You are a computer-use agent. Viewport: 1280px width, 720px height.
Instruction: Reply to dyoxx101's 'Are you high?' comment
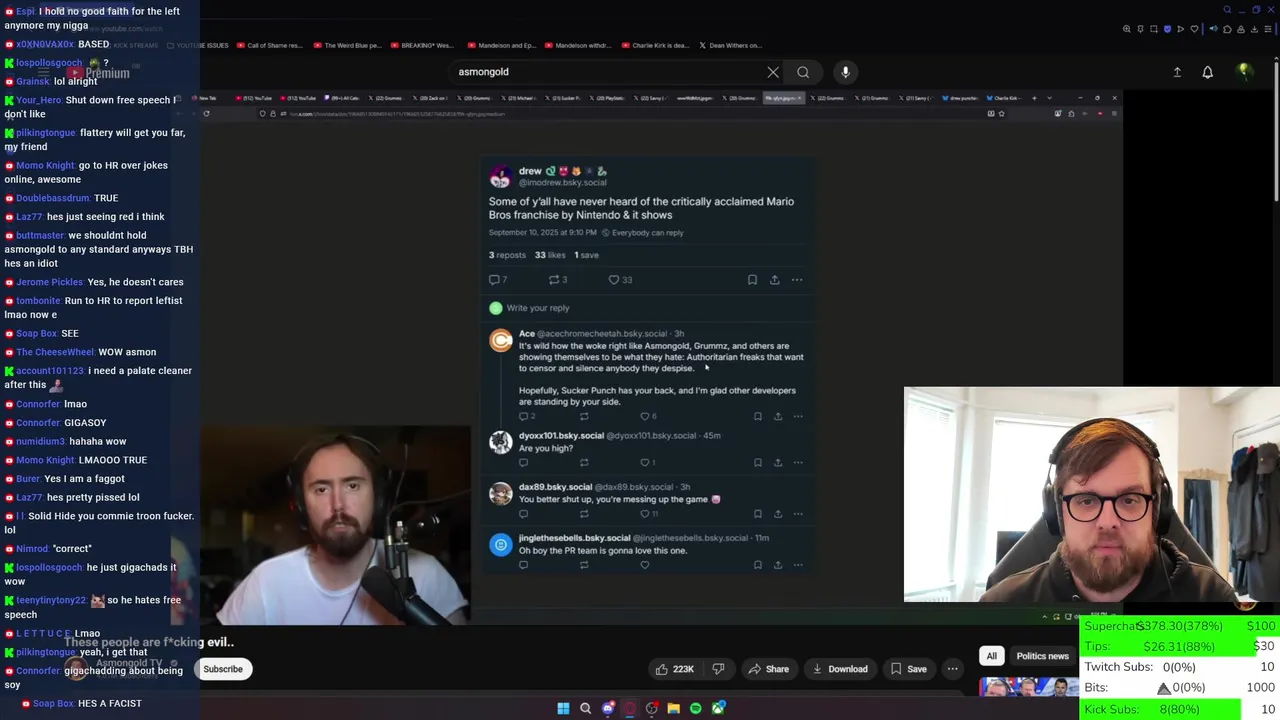tap(523, 462)
